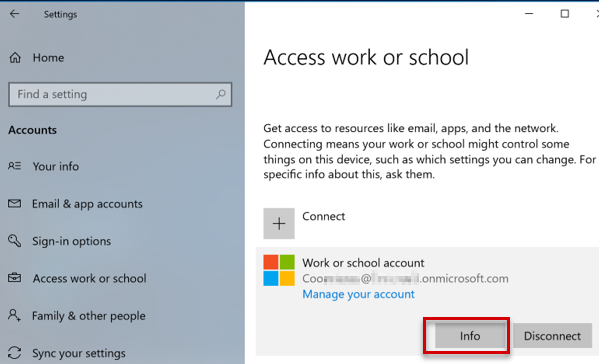599x364 pixels.
Task: Click the Microsoft four-color logo
Action: pos(279,270)
